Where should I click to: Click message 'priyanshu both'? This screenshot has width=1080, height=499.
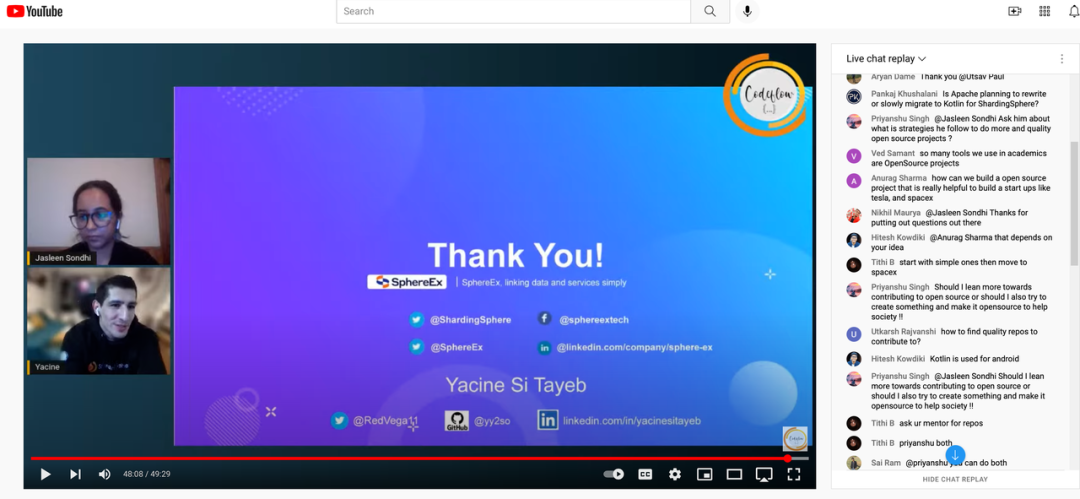(x=926, y=443)
